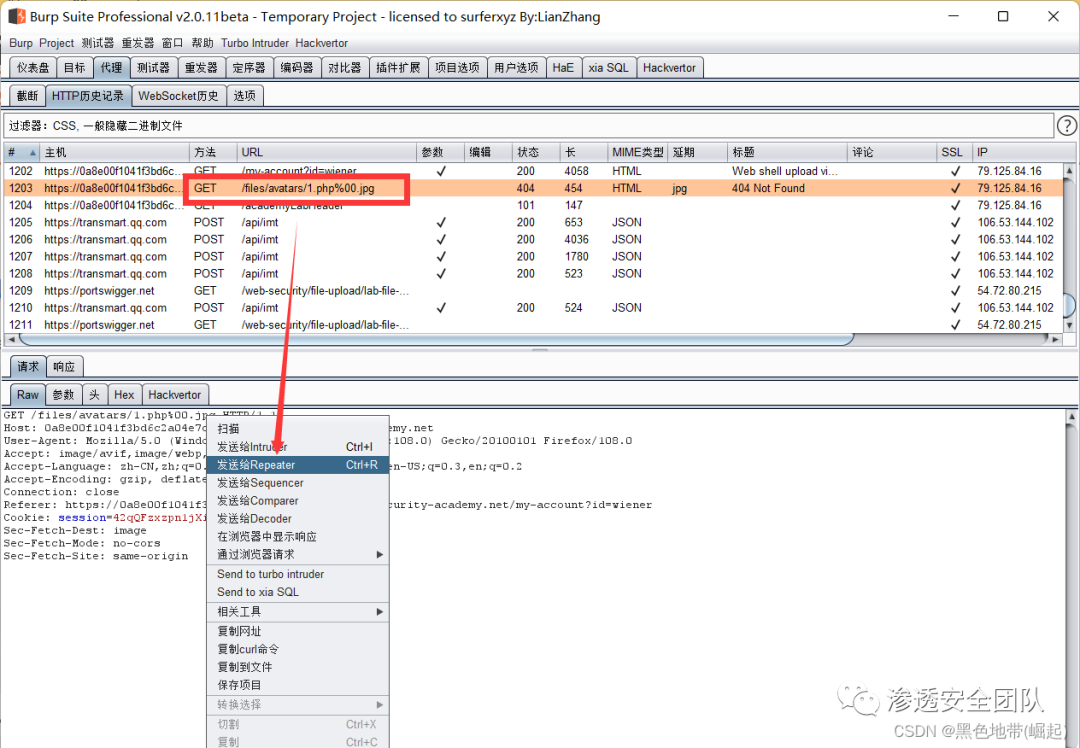Choose Send to turbo intruder
The height and width of the screenshot is (748, 1080).
click(x=298, y=574)
